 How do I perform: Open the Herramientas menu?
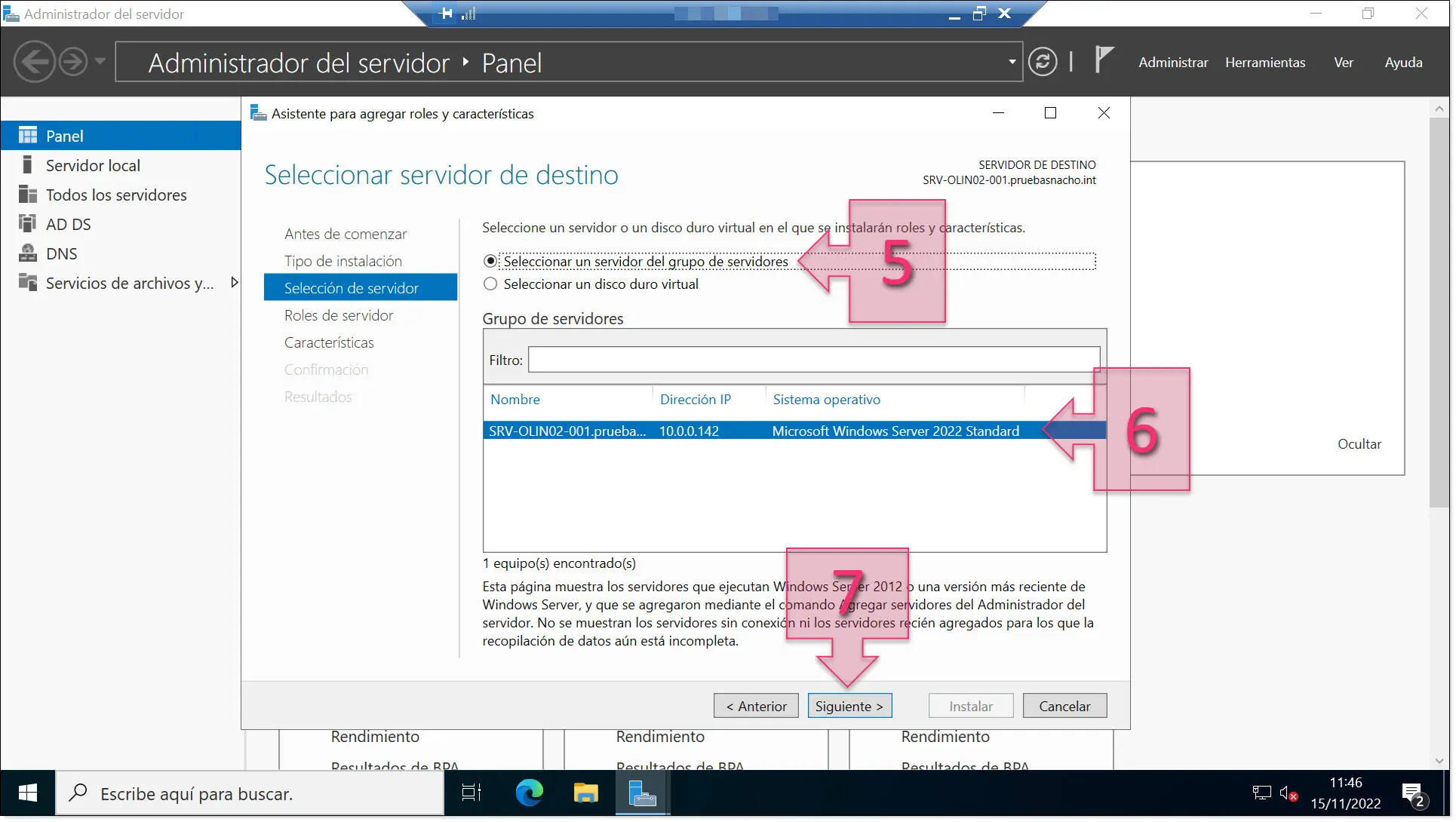click(x=1265, y=63)
